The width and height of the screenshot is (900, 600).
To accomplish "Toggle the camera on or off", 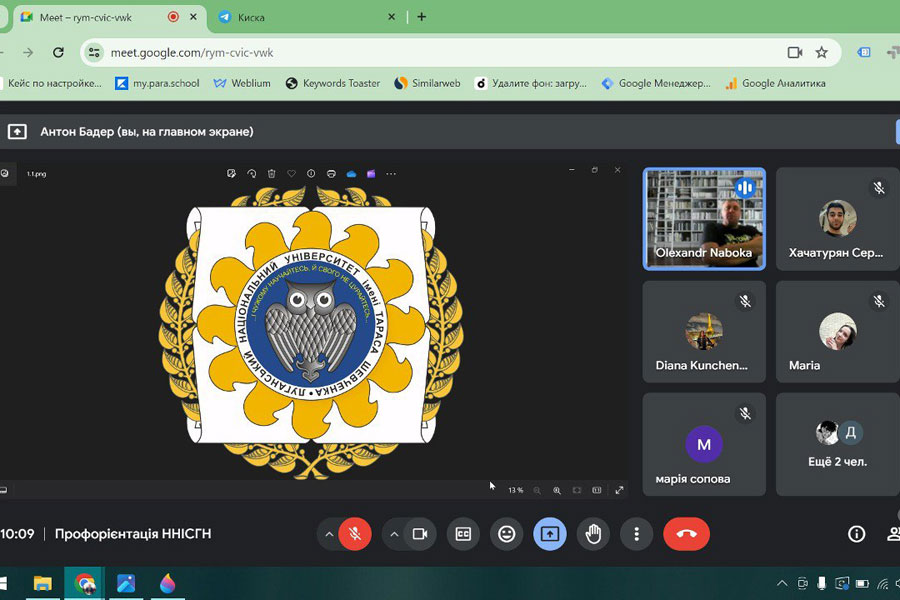I will [420, 534].
